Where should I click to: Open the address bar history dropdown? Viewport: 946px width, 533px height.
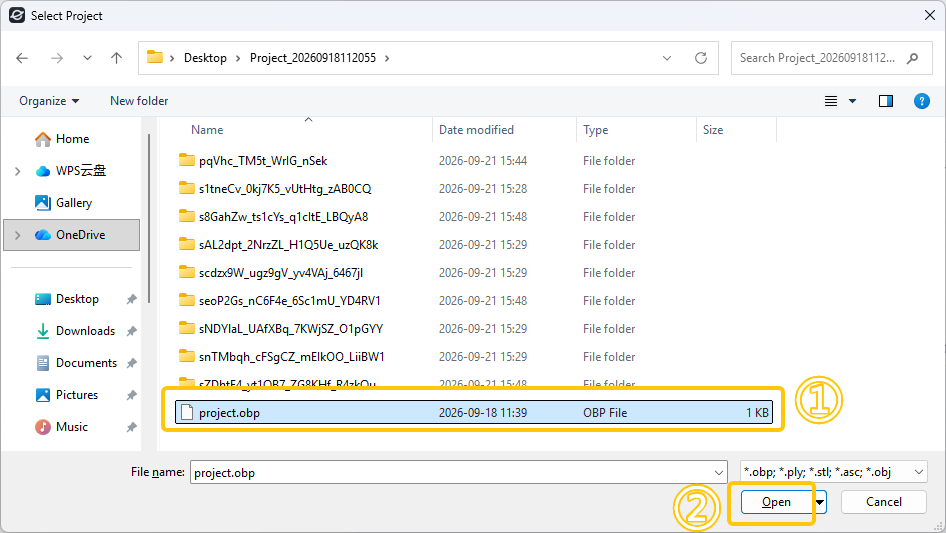(x=667, y=58)
